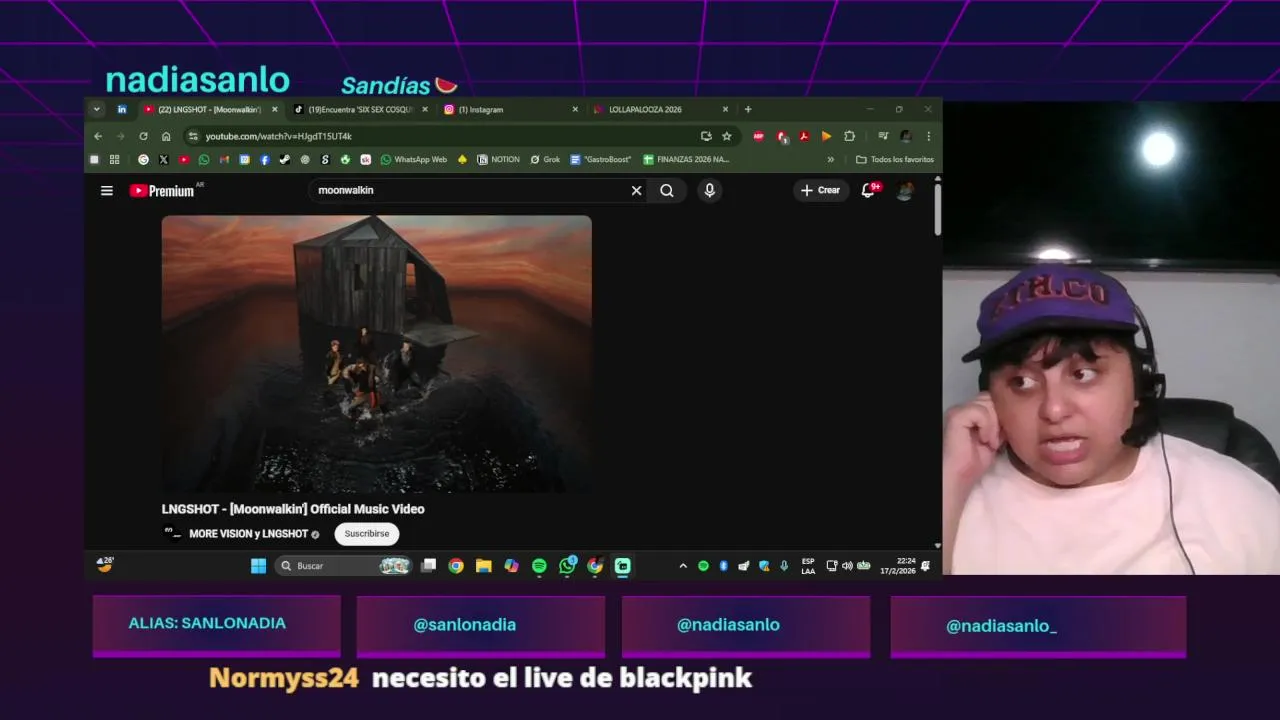Open the Chrome three-dot menu

pos(928,136)
